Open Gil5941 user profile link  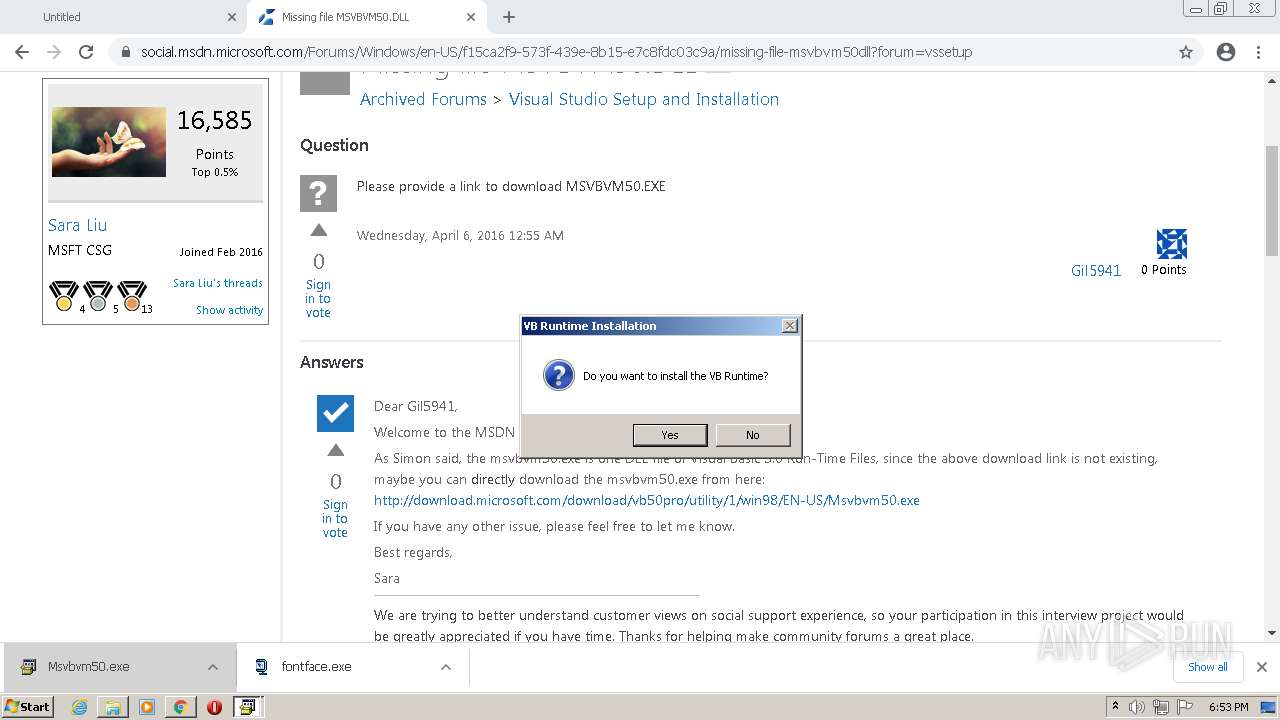[1096, 270]
